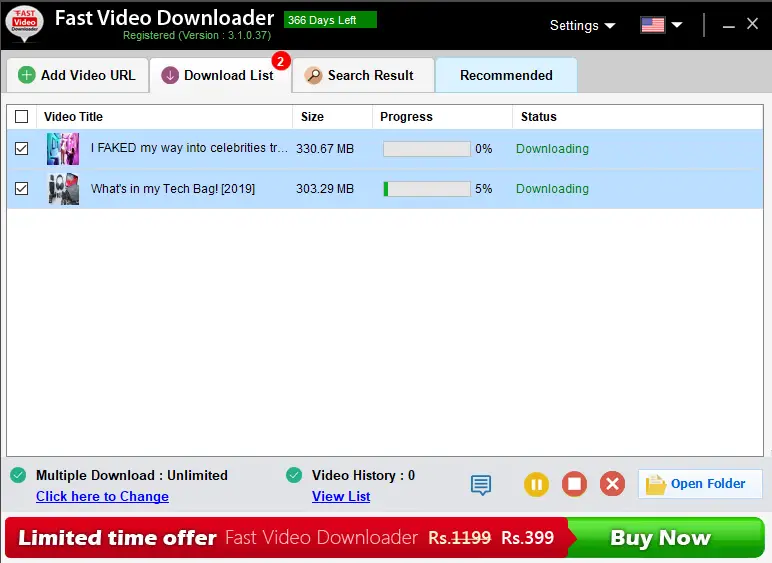
Task: Uncheck the 'I FAKED my way' video checkbox
Action: [x=22, y=148]
